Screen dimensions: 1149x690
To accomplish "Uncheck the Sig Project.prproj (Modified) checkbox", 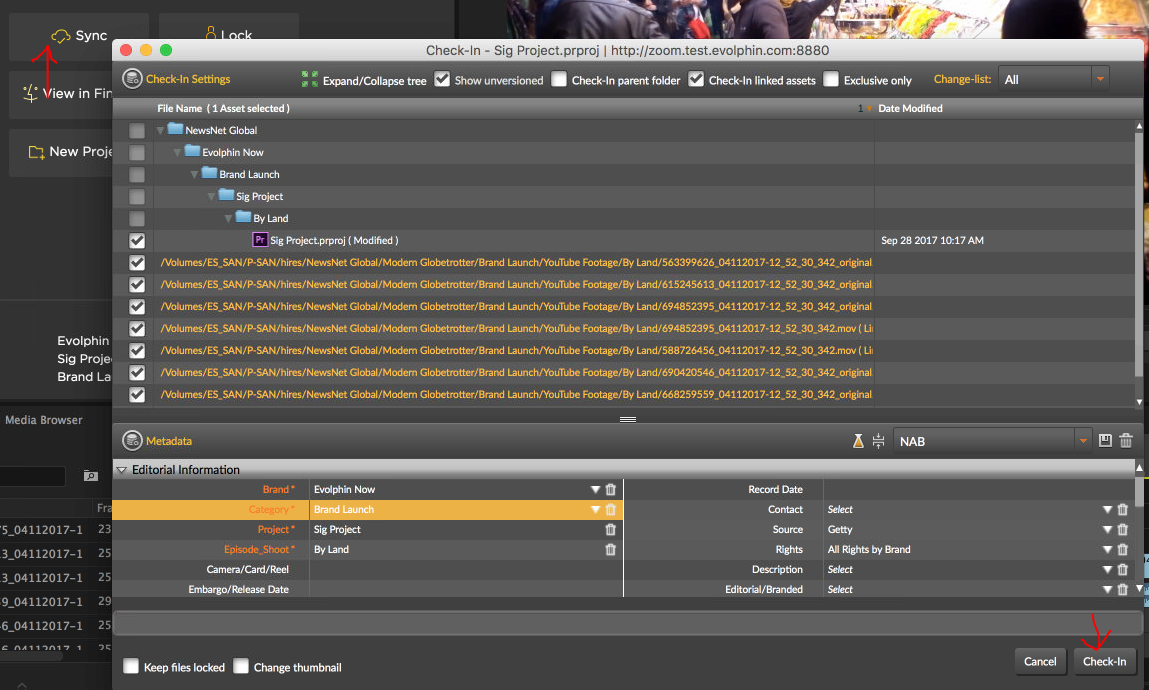I will pos(137,240).
